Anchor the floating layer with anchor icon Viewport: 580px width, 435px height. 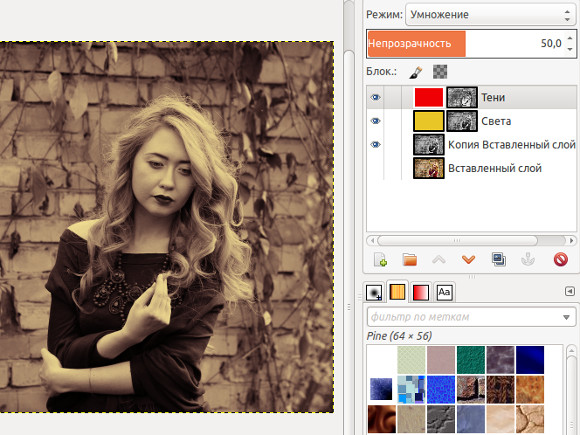(x=528, y=260)
